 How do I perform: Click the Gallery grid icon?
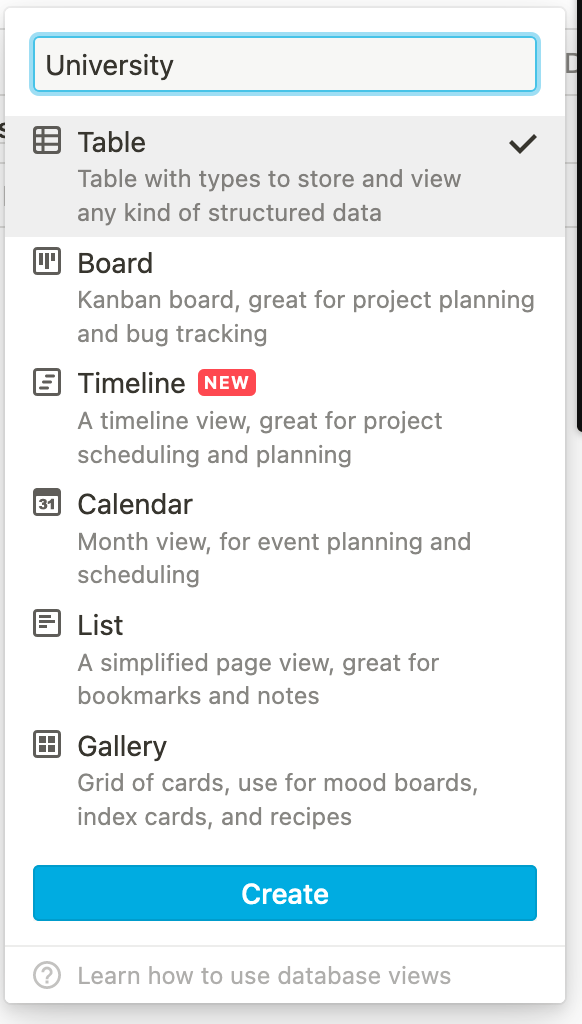[47, 744]
